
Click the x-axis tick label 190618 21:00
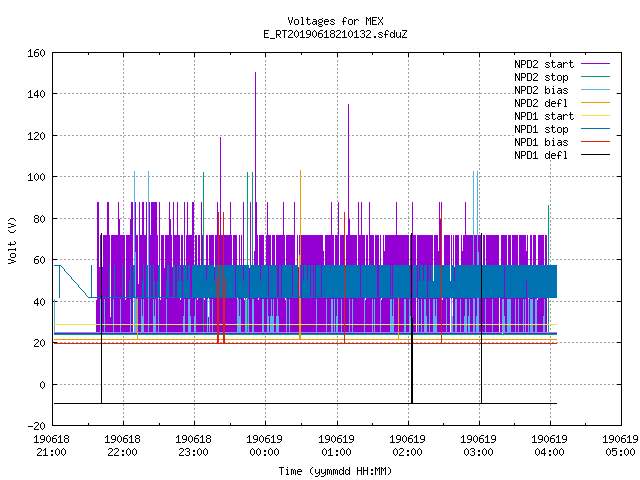[51, 446]
